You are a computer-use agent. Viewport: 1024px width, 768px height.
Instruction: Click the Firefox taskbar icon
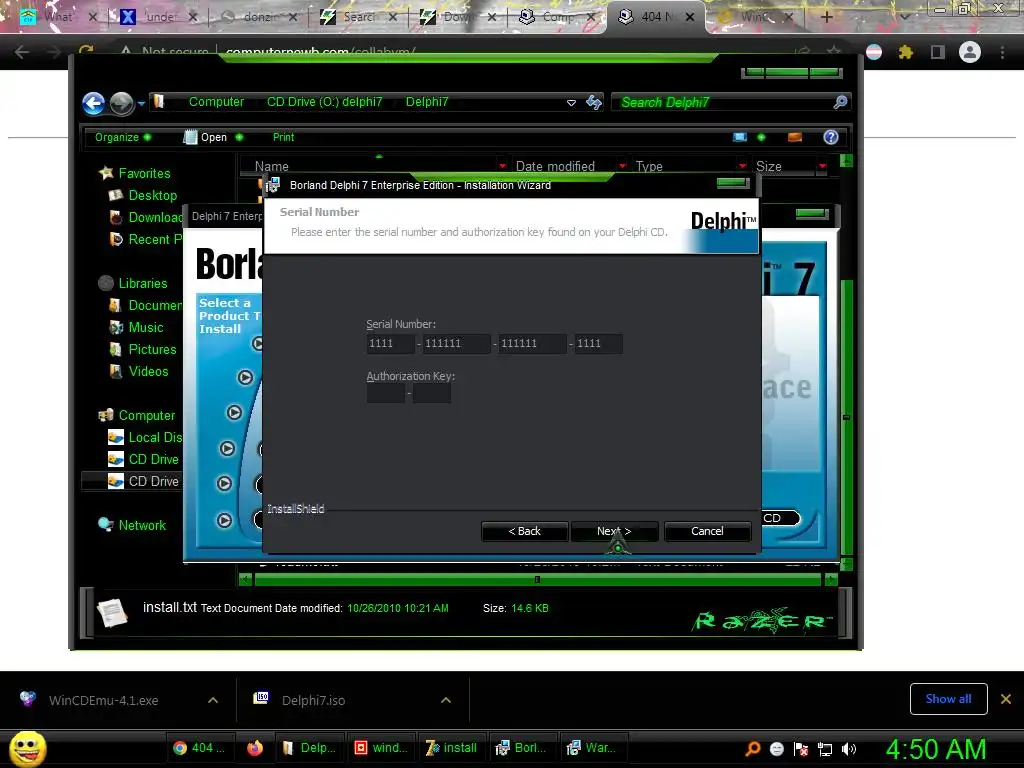[255, 748]
